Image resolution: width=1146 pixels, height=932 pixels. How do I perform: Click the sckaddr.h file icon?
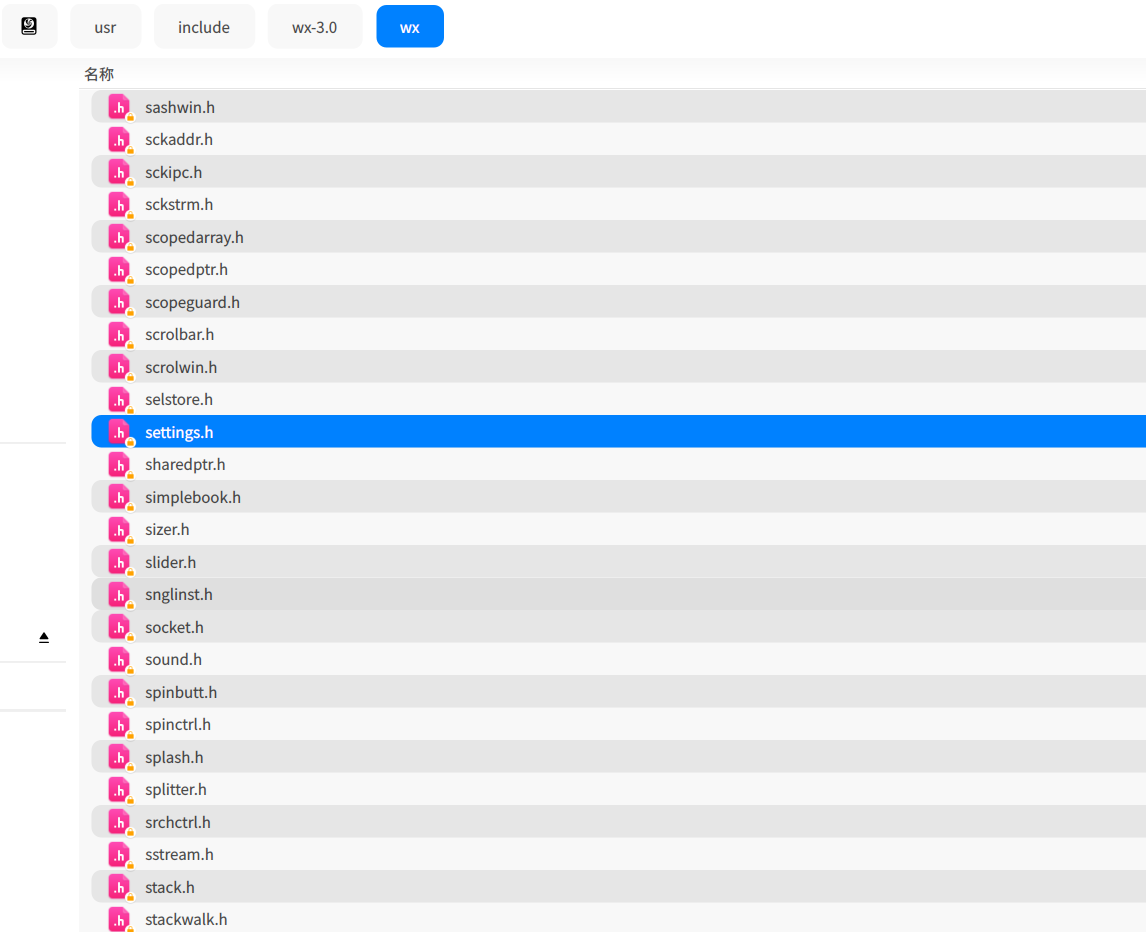tap(120, 140)
